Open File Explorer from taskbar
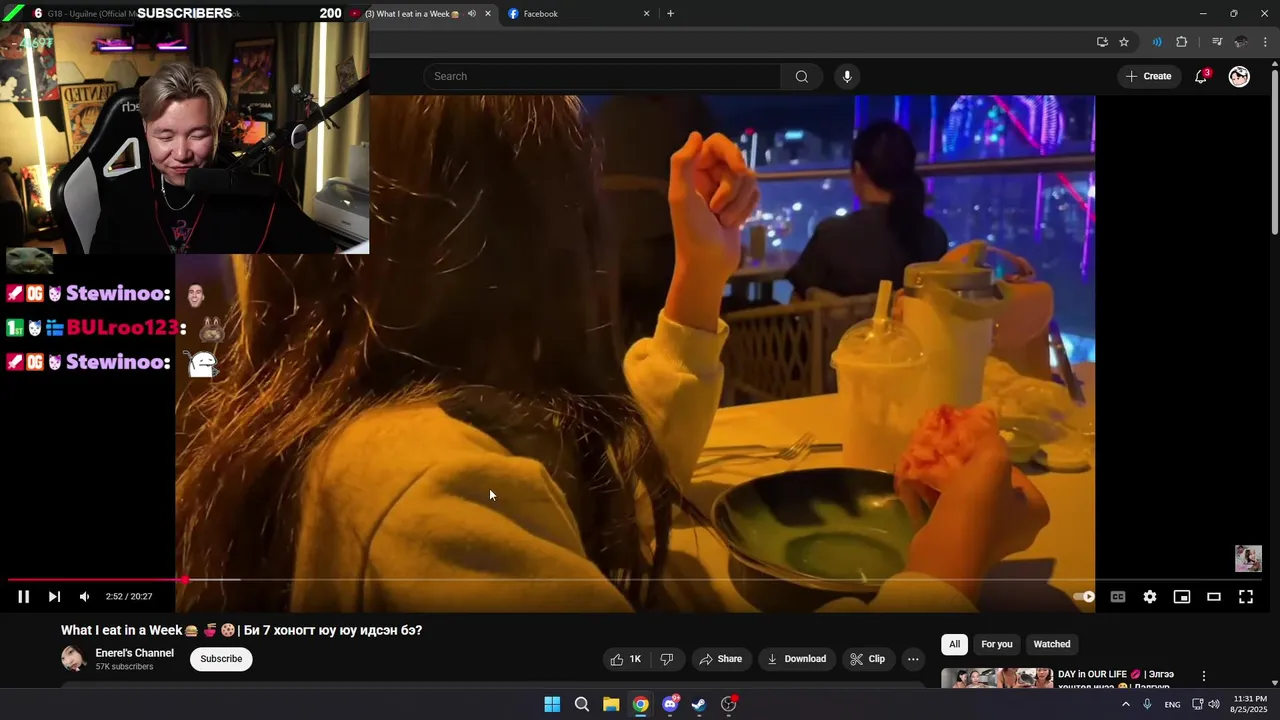 pos(611,704)
